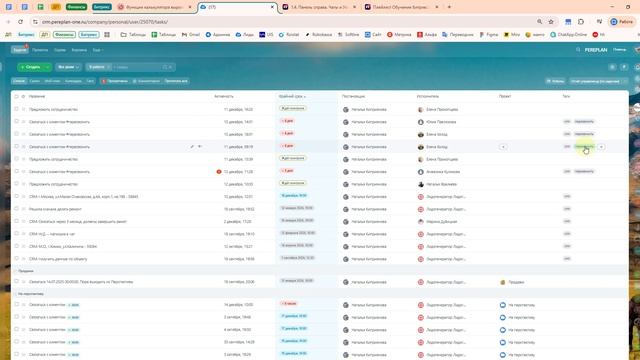Image resolution: width=640 pixels, height=360 pixels.
Task: Switch to the Мой план view tab
Action: point(52,81)
